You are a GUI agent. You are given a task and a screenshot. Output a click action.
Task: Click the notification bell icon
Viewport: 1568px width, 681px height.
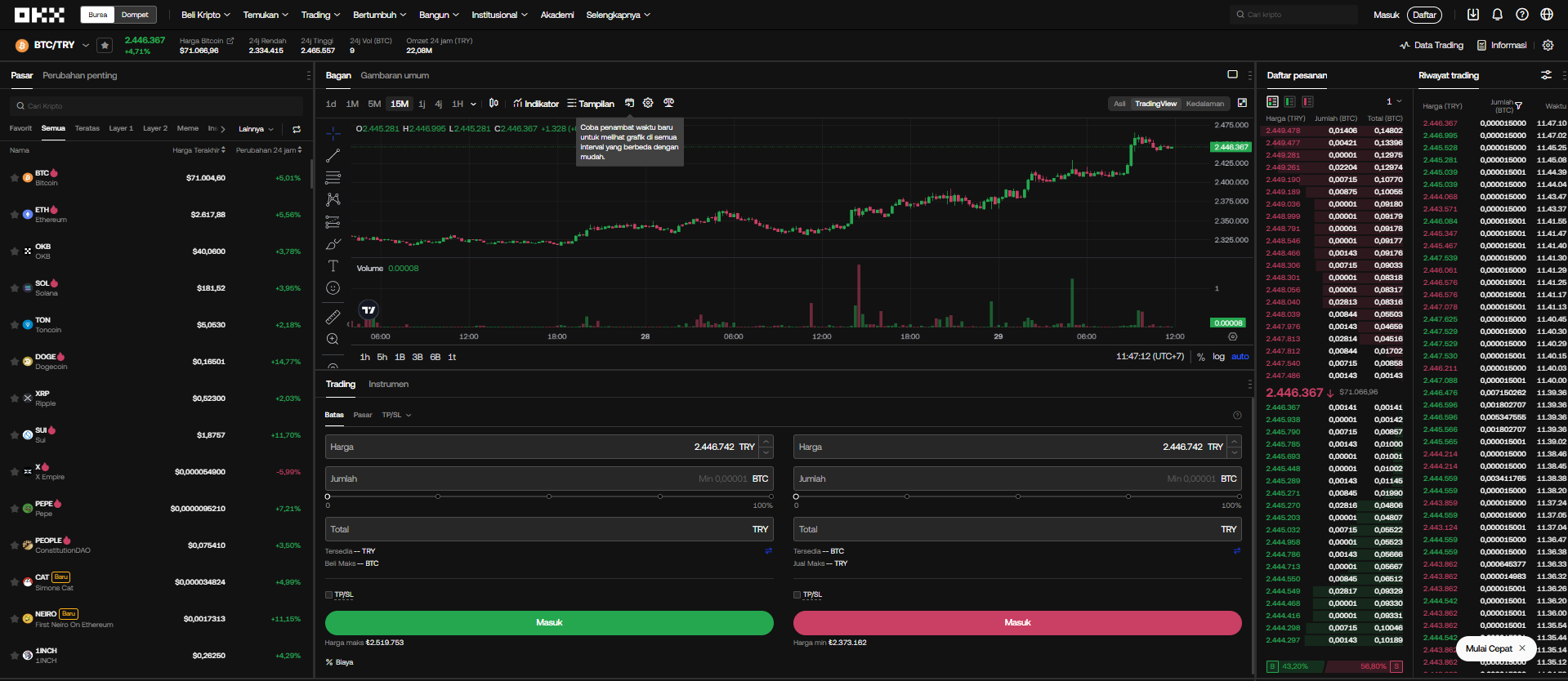click(1497, 15)
